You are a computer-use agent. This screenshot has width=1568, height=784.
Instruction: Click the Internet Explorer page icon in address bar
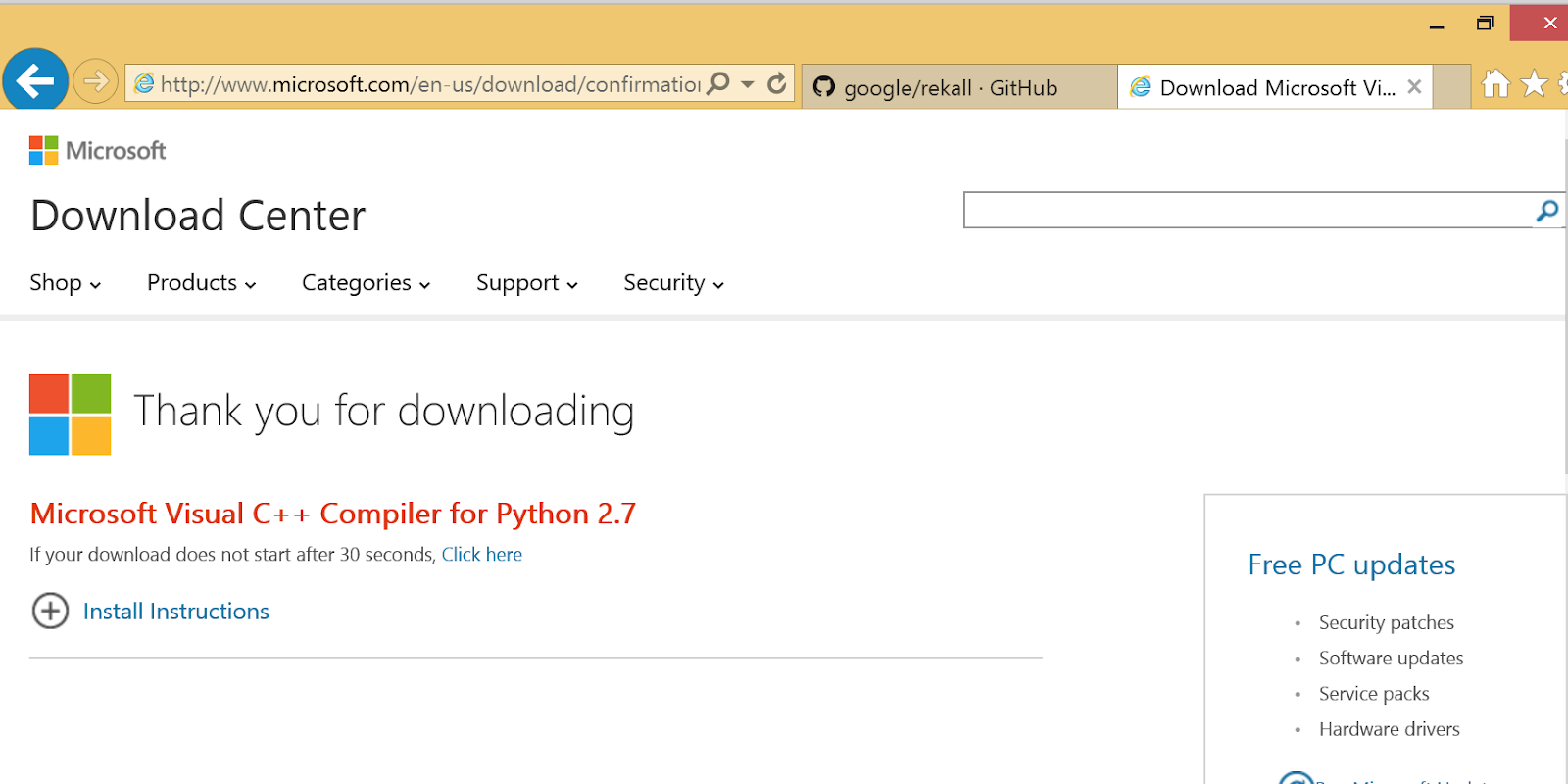point(144,83)
